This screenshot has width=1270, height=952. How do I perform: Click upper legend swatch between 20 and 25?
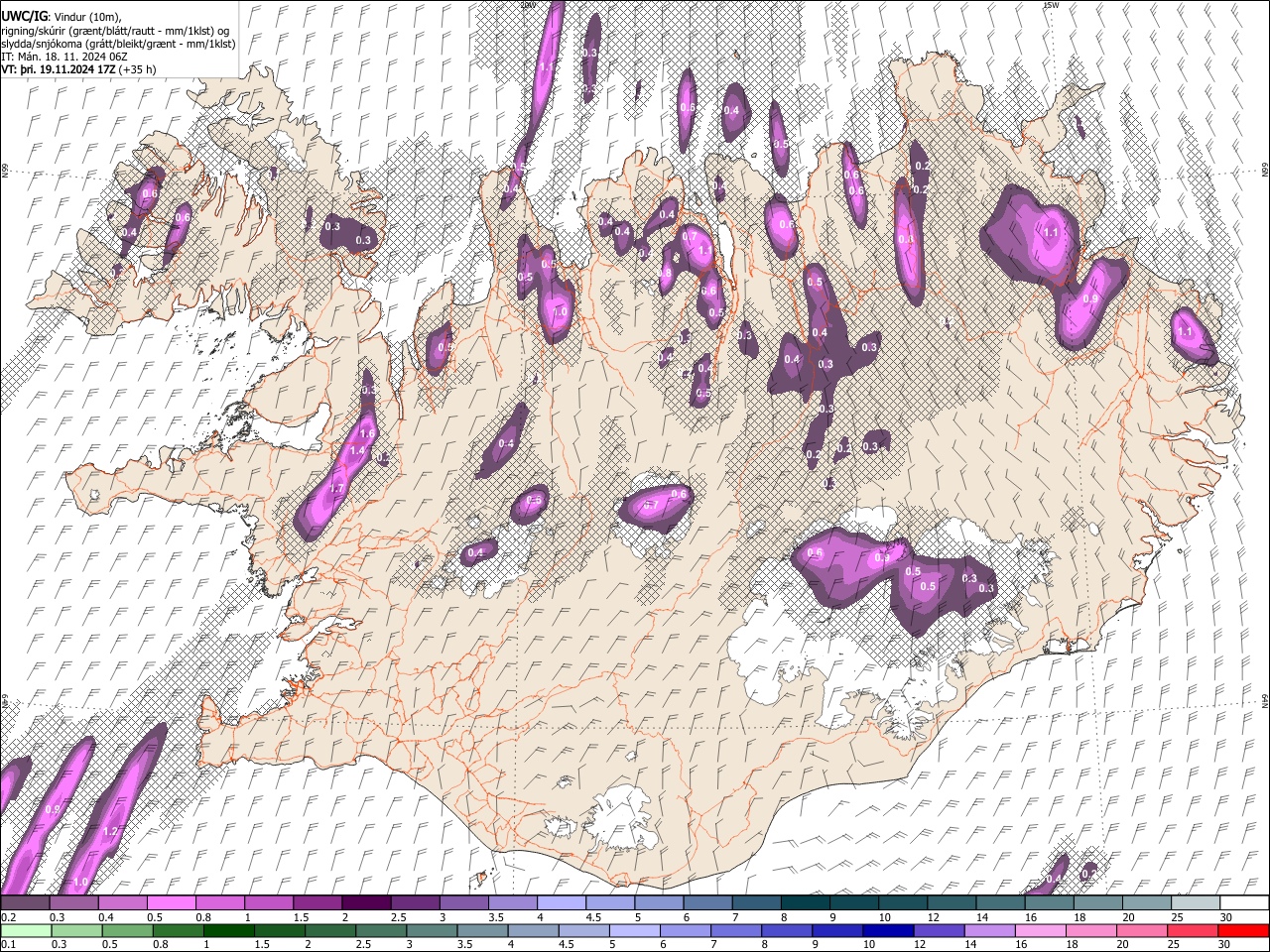point(1146,903)
